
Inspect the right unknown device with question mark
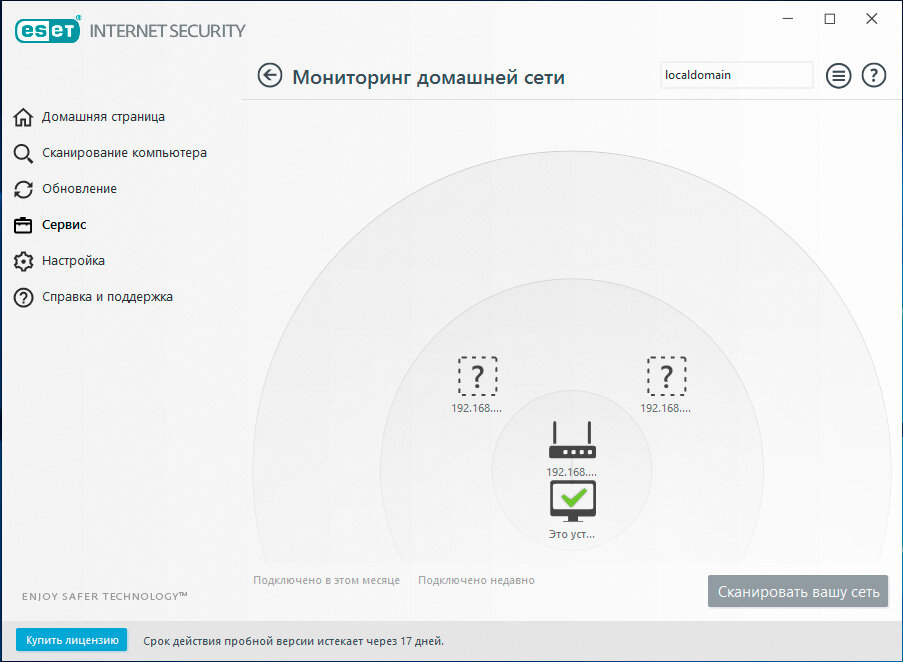point(667,375)
